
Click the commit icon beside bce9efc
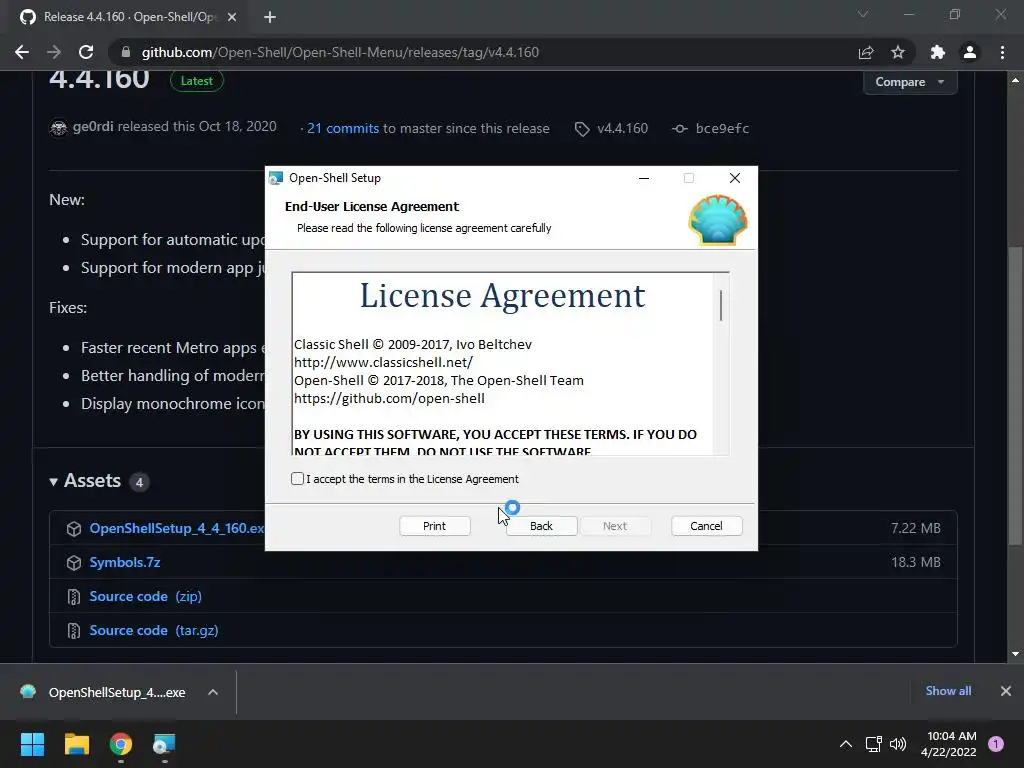[679, 129]
